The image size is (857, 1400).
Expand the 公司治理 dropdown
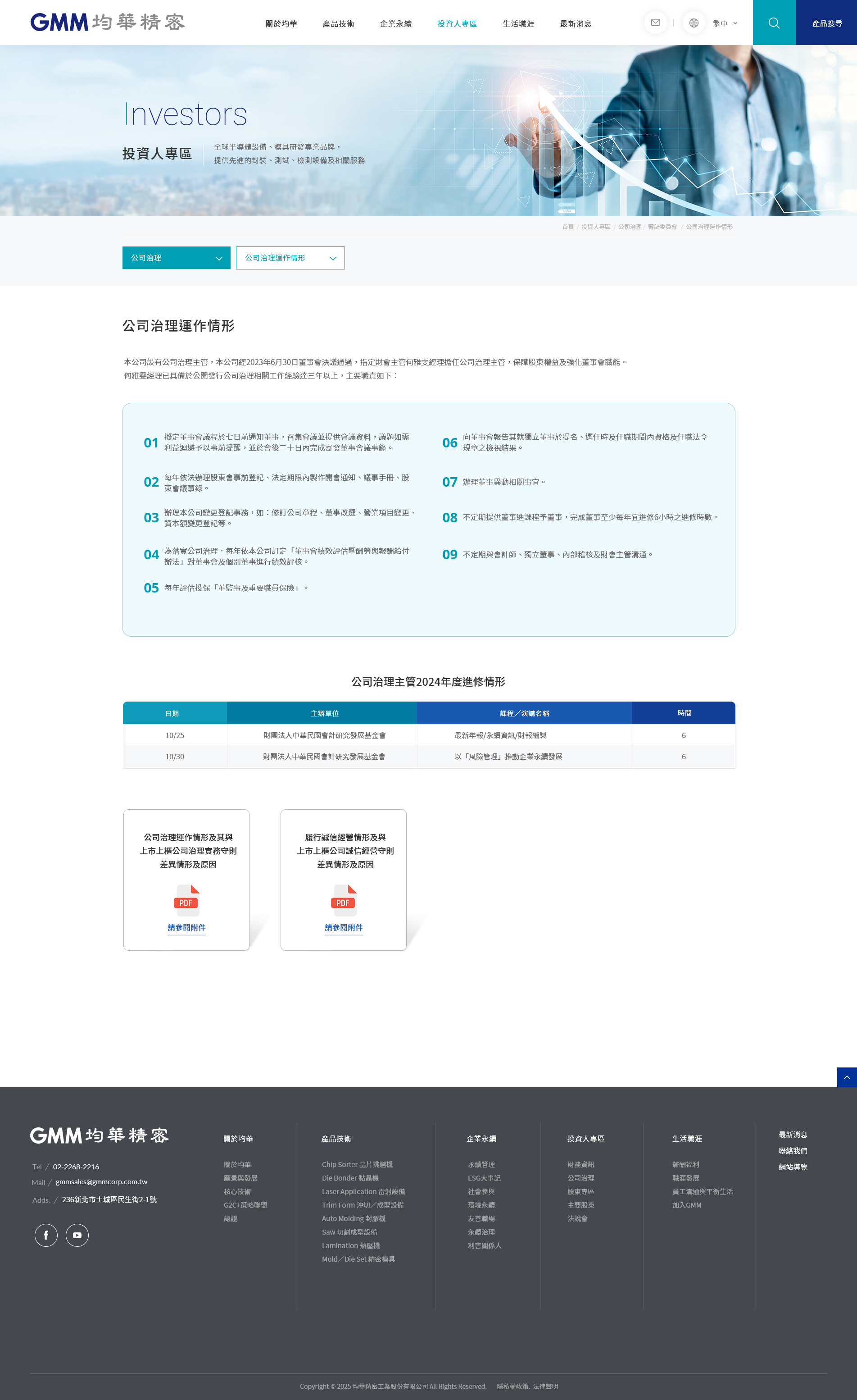(x=177, y=258)
